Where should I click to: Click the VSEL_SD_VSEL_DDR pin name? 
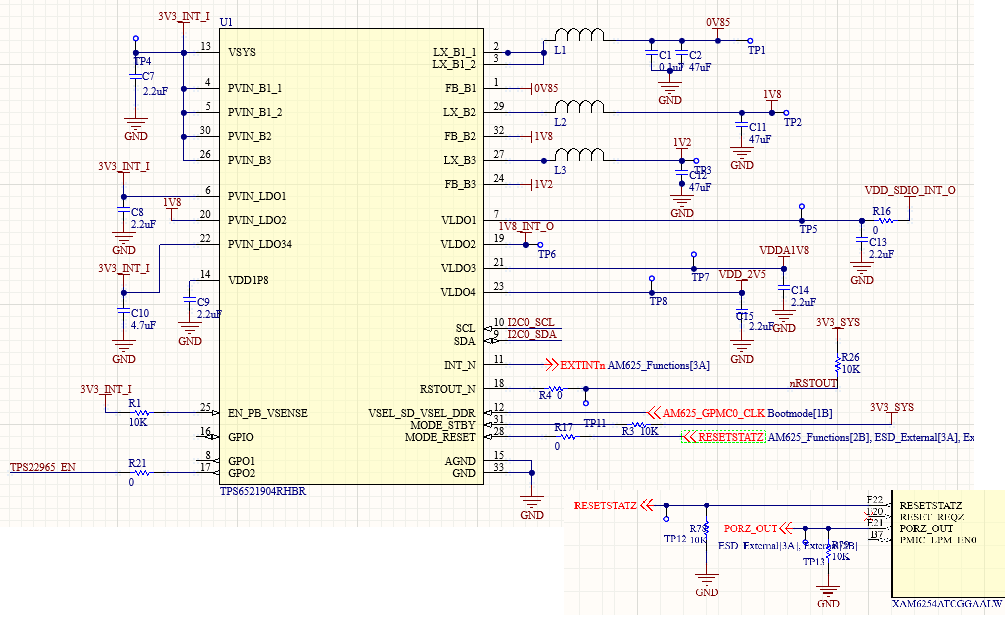pyautogui.click(x=422, y=413)
